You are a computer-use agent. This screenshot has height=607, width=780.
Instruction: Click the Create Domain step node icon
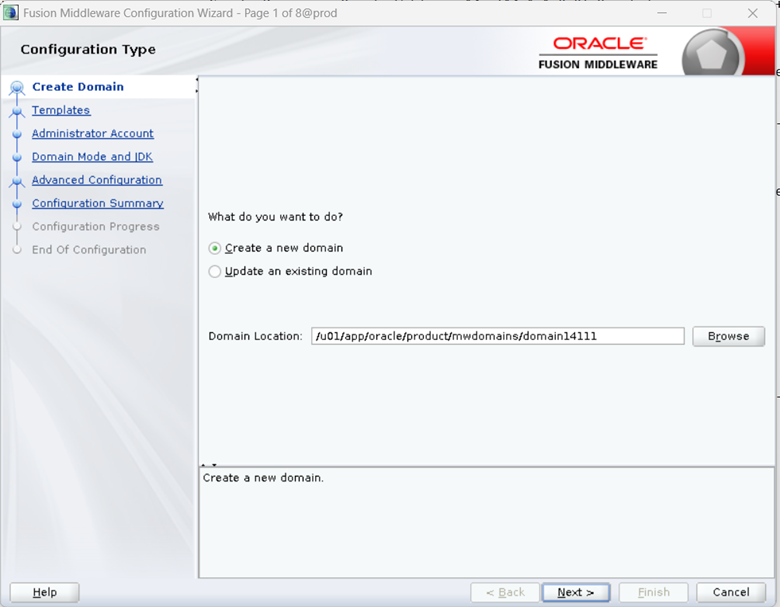click(17, 88)
